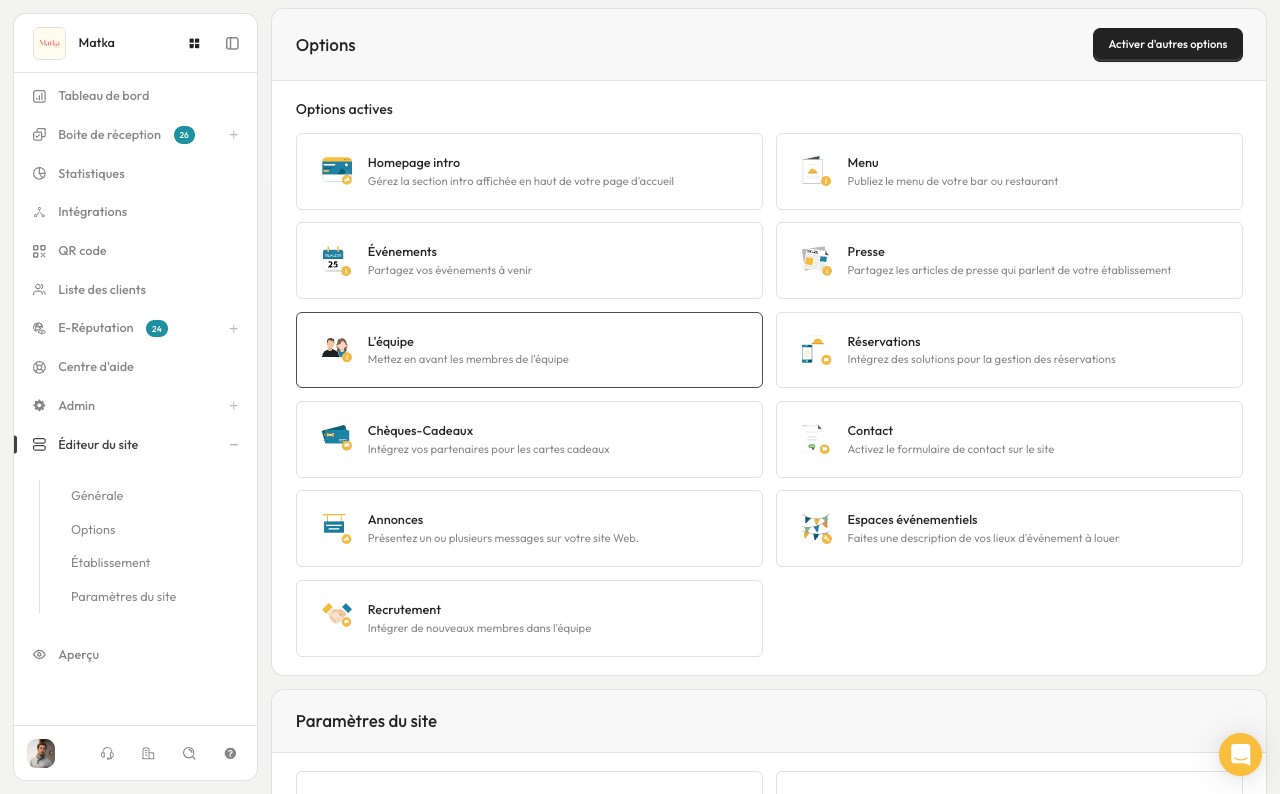The height and width of the screenshot is (794, 1280).
Task: Click the Contact form icon
Action: [816, 439]
